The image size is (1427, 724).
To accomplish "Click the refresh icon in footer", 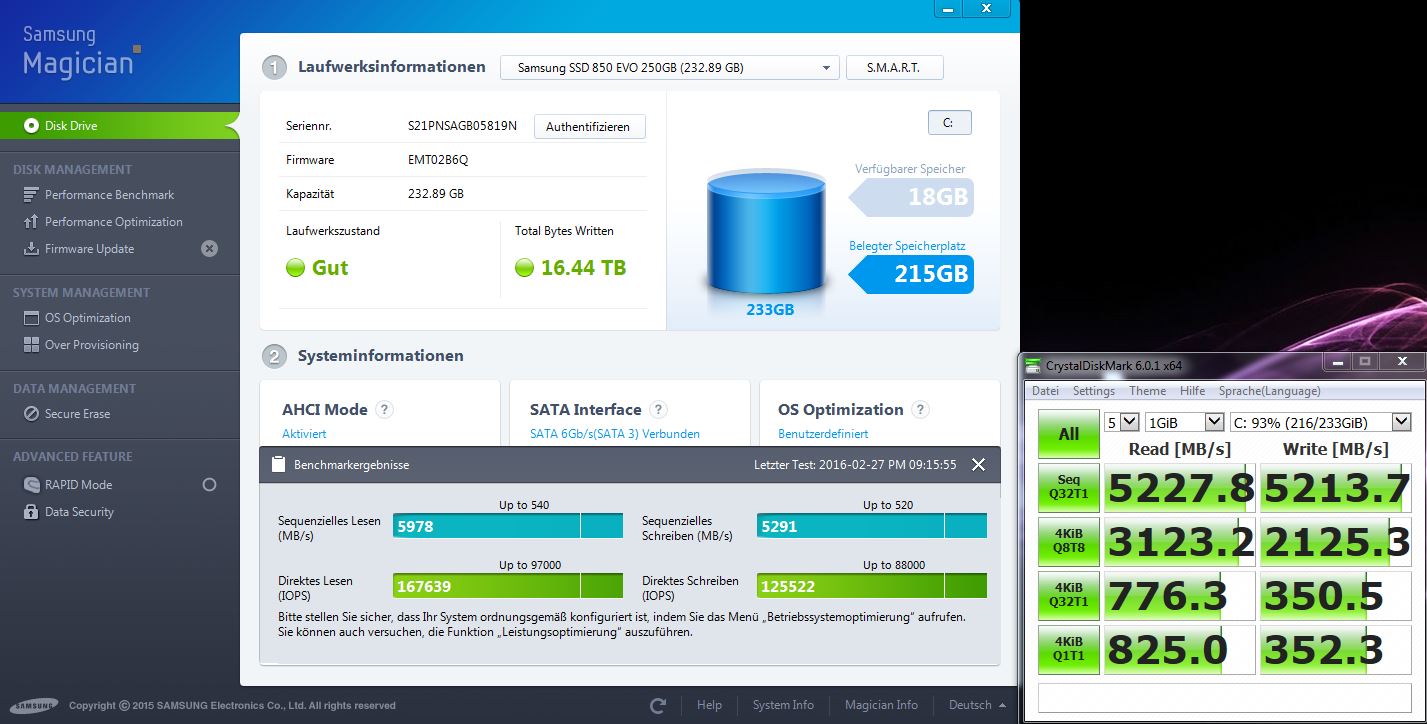I will click(657, 705).
